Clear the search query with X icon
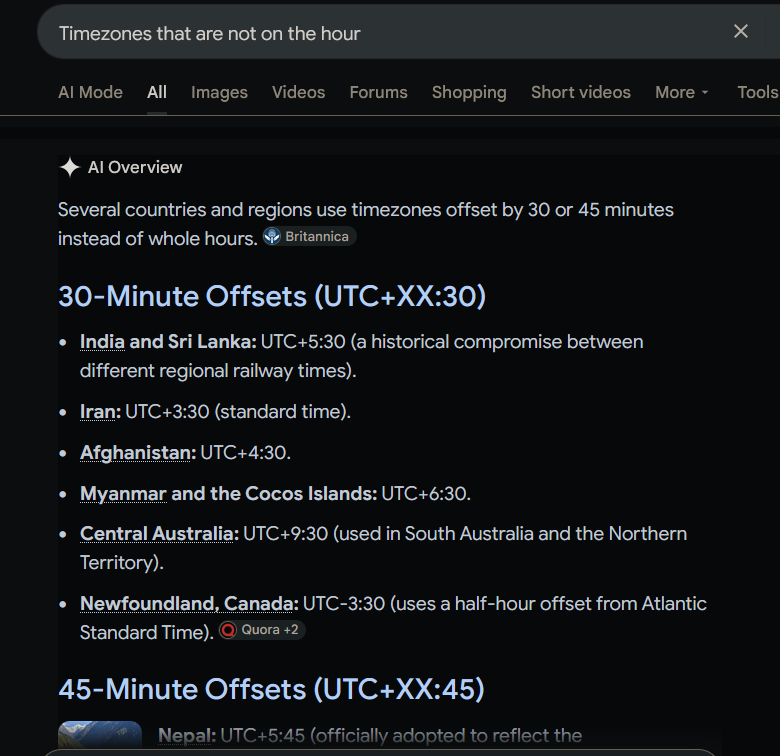 click(741, 32)
